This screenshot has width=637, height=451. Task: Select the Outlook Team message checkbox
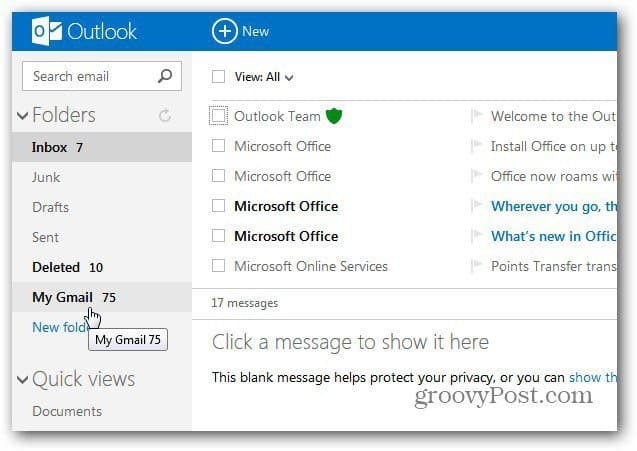(x=218, y=116)
